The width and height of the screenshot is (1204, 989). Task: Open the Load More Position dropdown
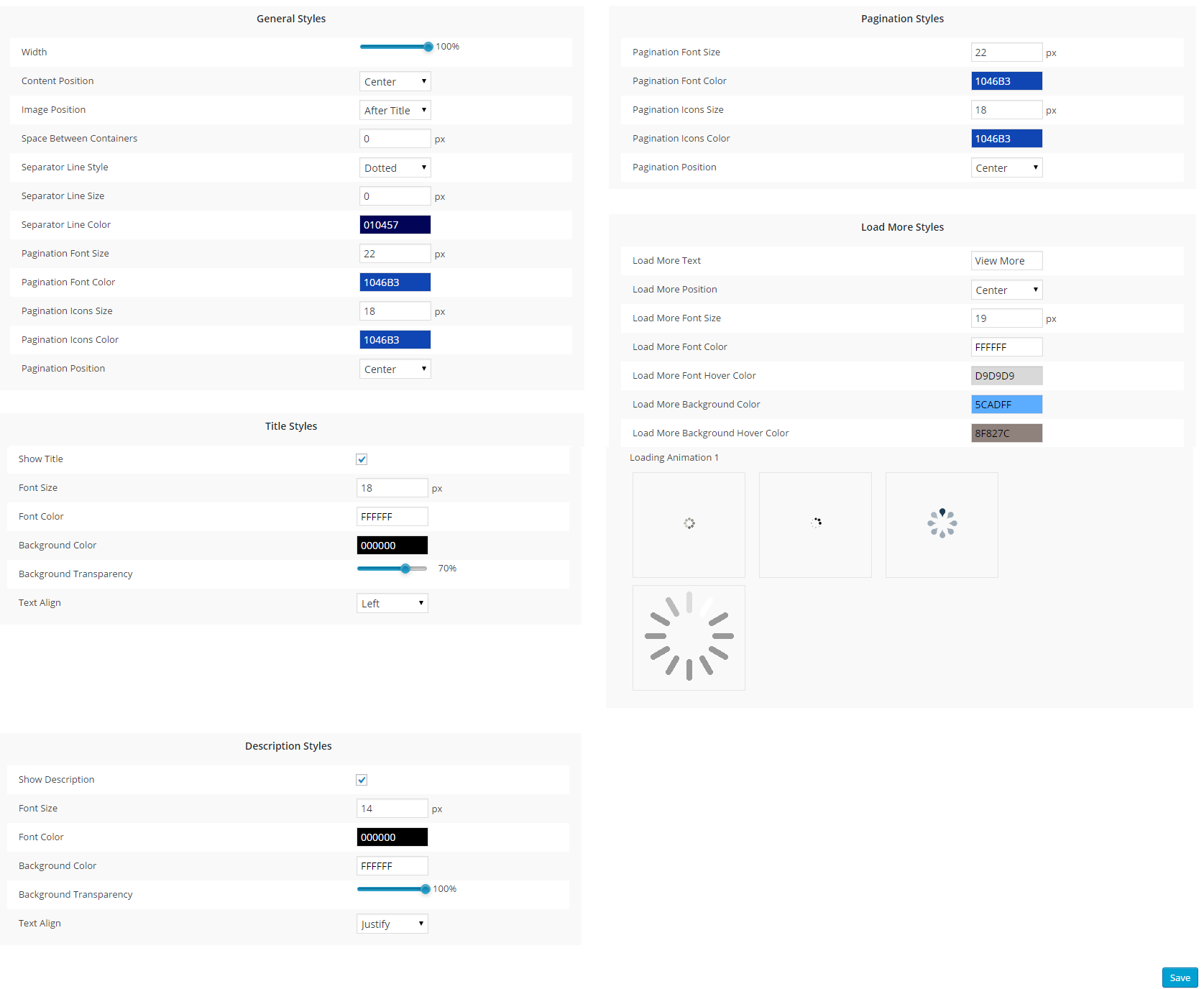(1006, 290)
